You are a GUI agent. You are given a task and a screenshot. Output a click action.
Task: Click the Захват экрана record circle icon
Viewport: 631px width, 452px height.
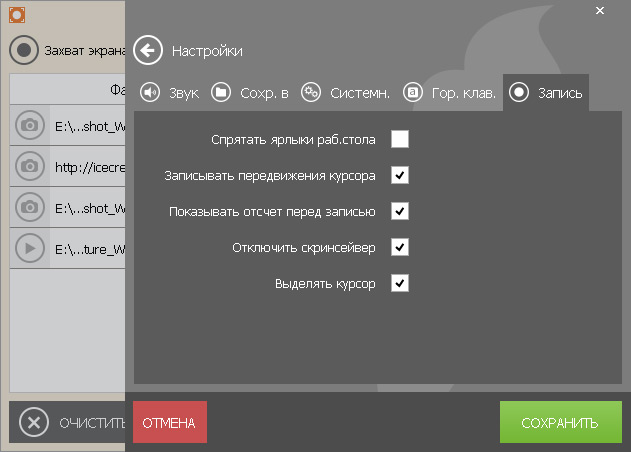[x=24, y=50]
